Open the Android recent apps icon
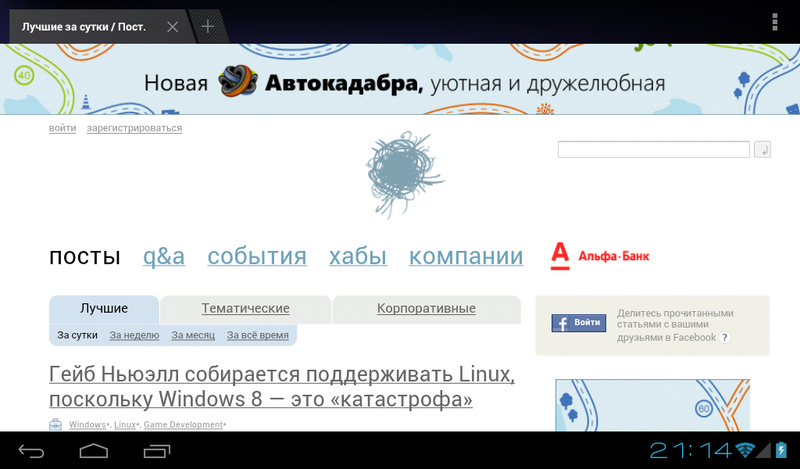 157,451
